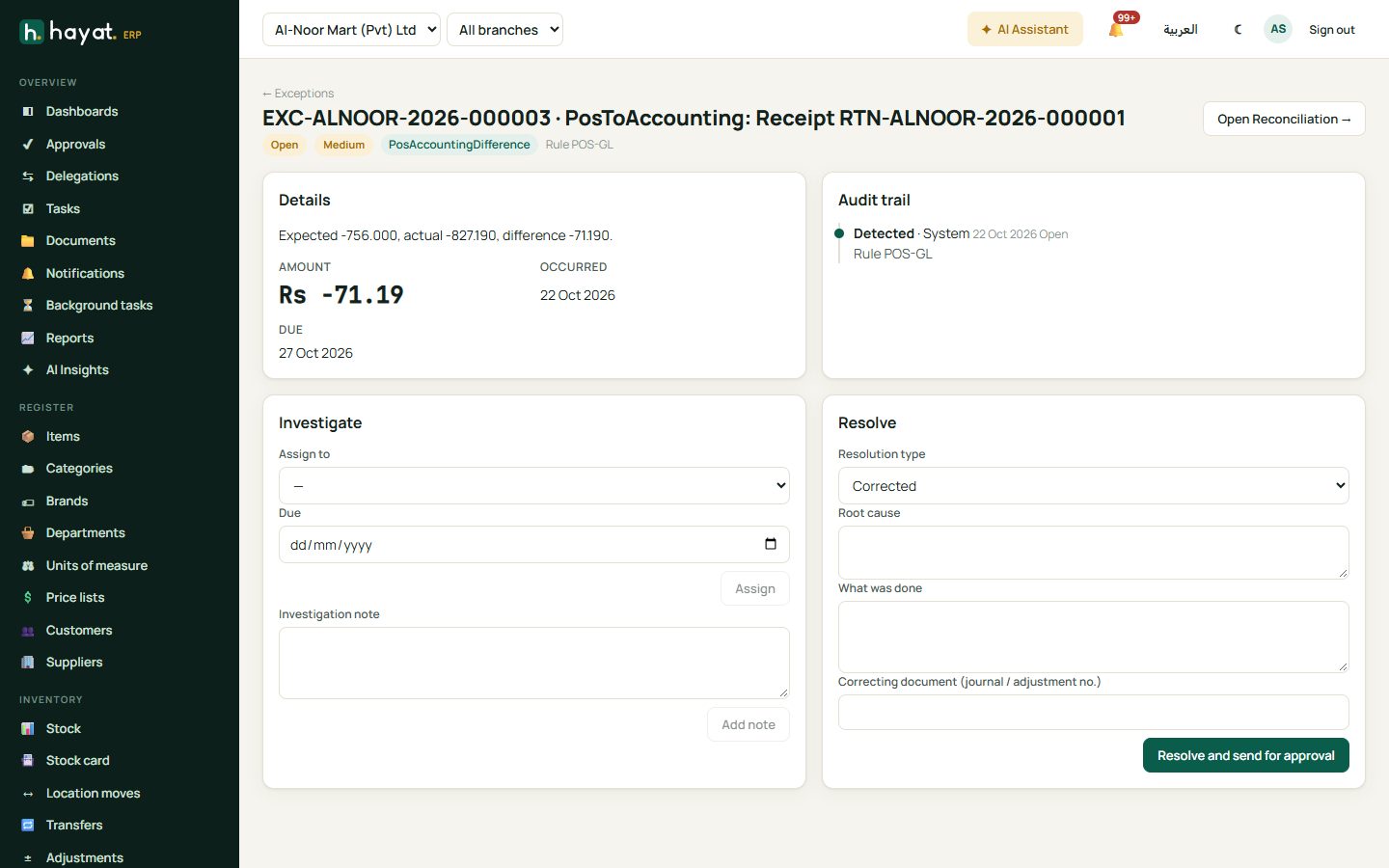
Task: Click the Add note button
Action: 749,724
